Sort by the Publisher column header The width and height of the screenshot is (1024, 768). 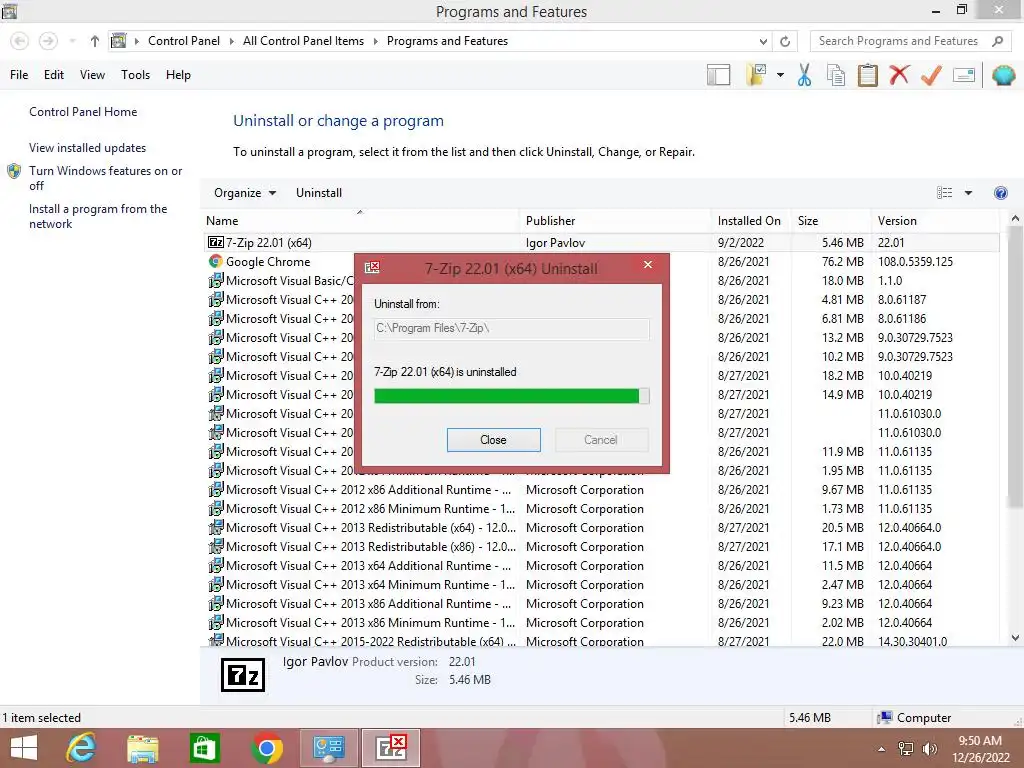click(615, 221)
